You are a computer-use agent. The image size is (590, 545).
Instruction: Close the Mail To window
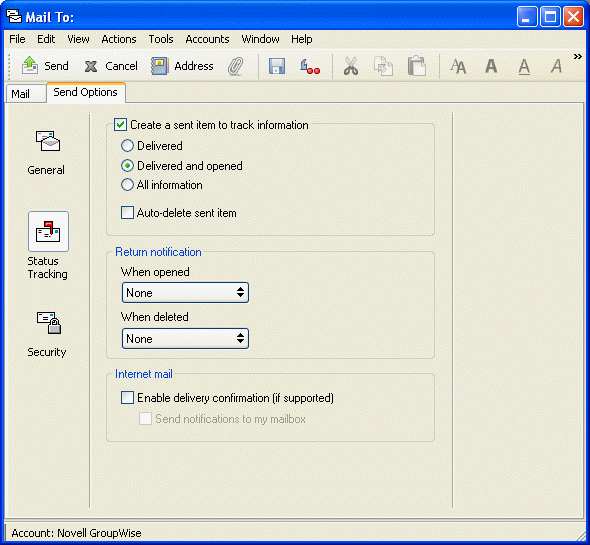pos(573,17)
